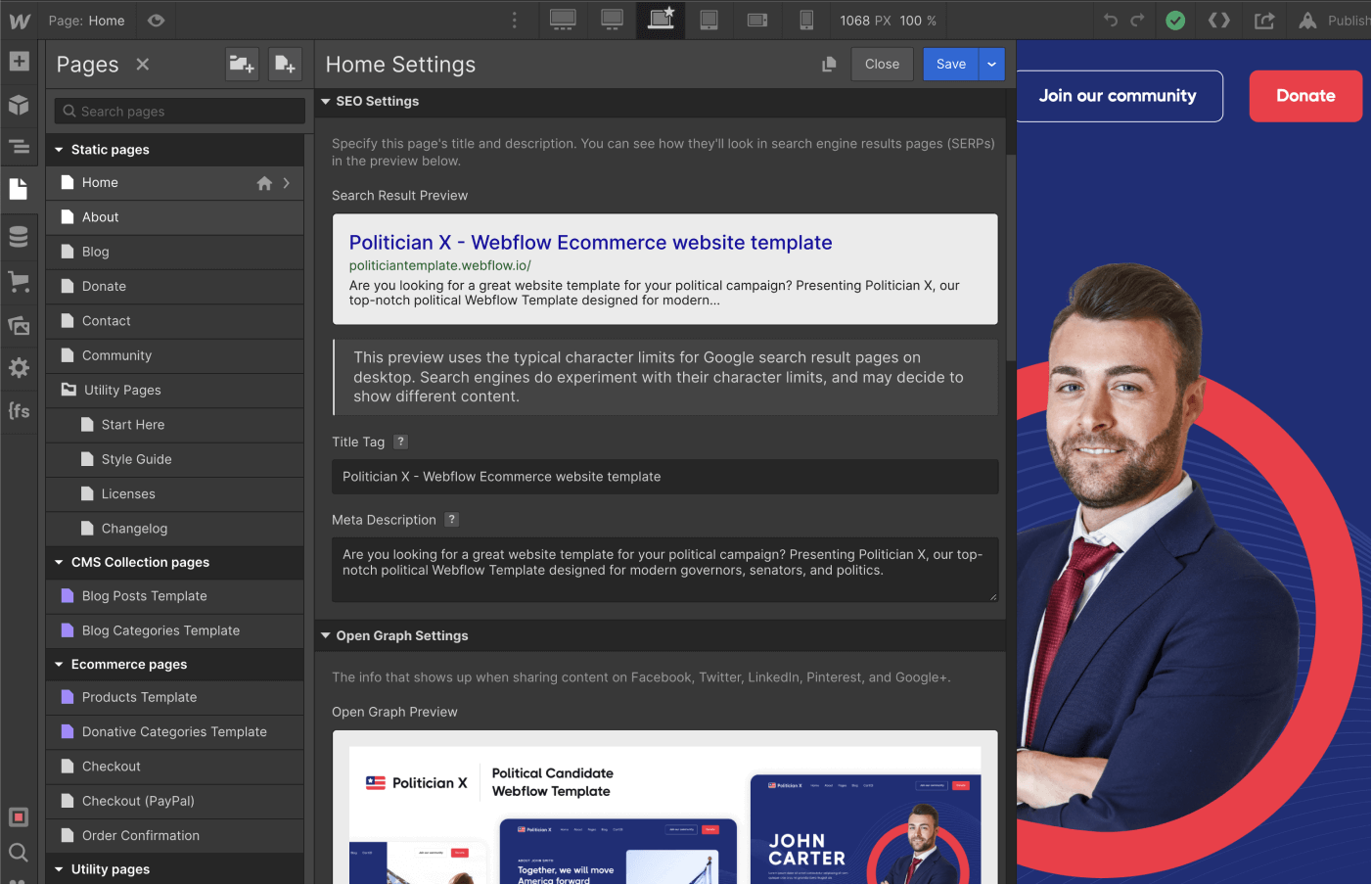Close the Home Settings panel
Image resolution: width=1372 pixels, height=885 pixels.
[882, 64]
